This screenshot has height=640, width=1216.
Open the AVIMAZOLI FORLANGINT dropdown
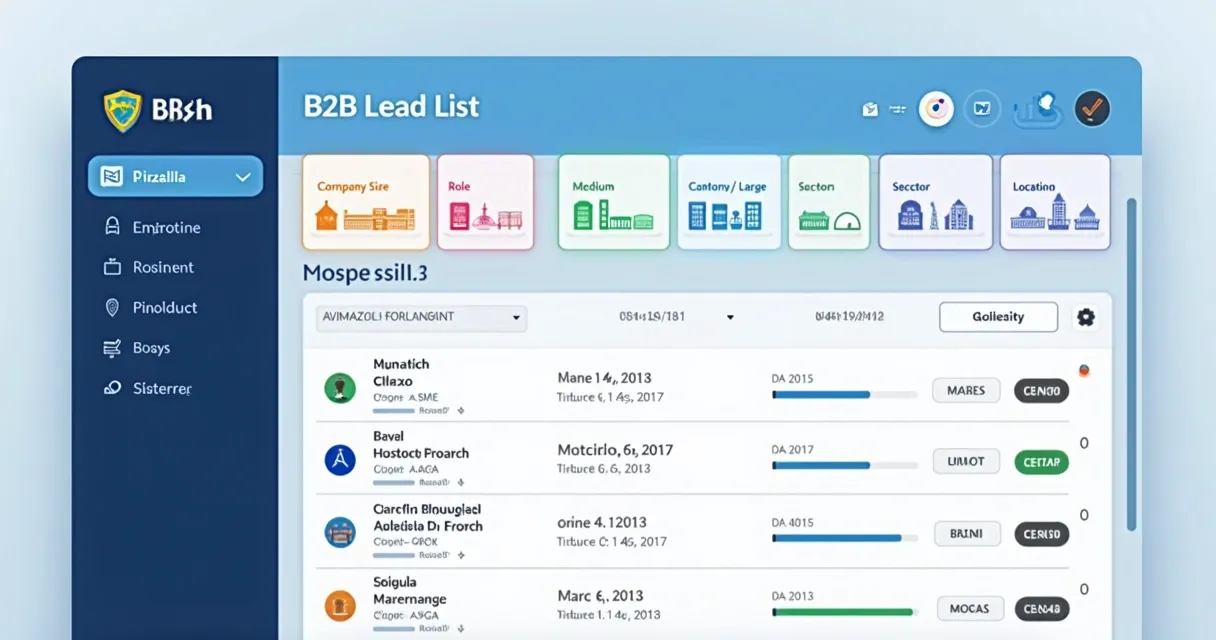click(x=421, y=318)
